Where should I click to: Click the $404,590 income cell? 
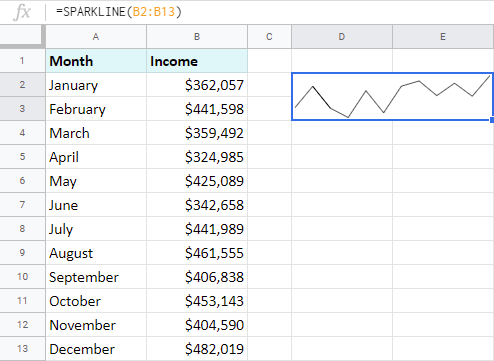click(197, 325)
